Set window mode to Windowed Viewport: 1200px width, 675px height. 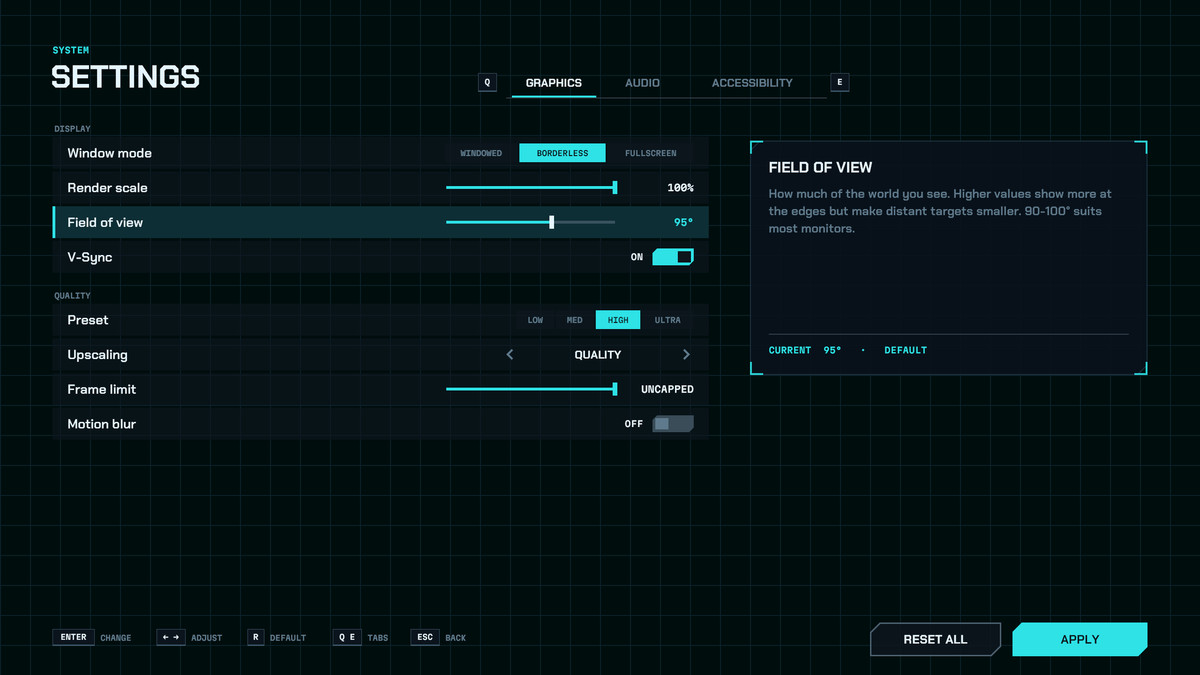click(x=481, y=153)
